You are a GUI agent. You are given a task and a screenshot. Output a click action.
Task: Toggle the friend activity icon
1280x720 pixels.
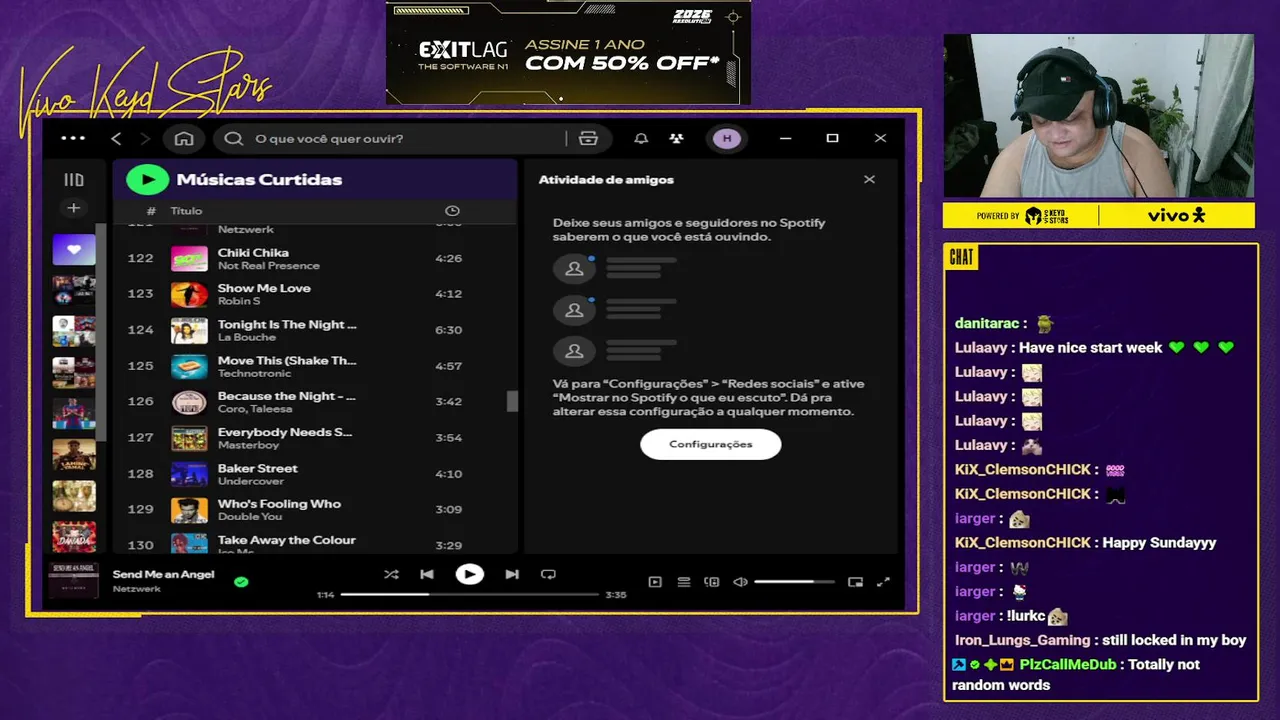pyautogui.click(x=677, y=138)
